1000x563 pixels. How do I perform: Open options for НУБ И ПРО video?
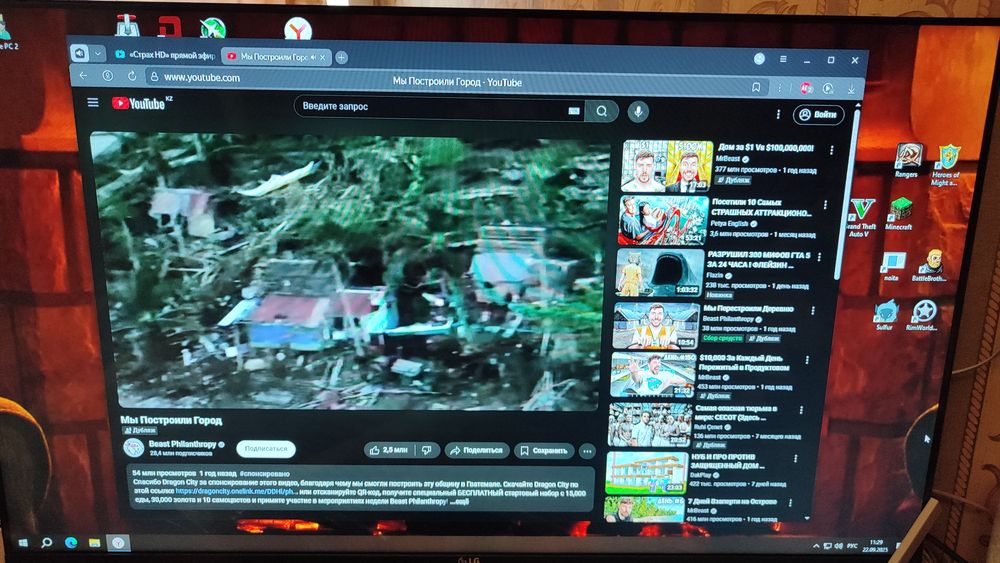[x=795, y=458]
